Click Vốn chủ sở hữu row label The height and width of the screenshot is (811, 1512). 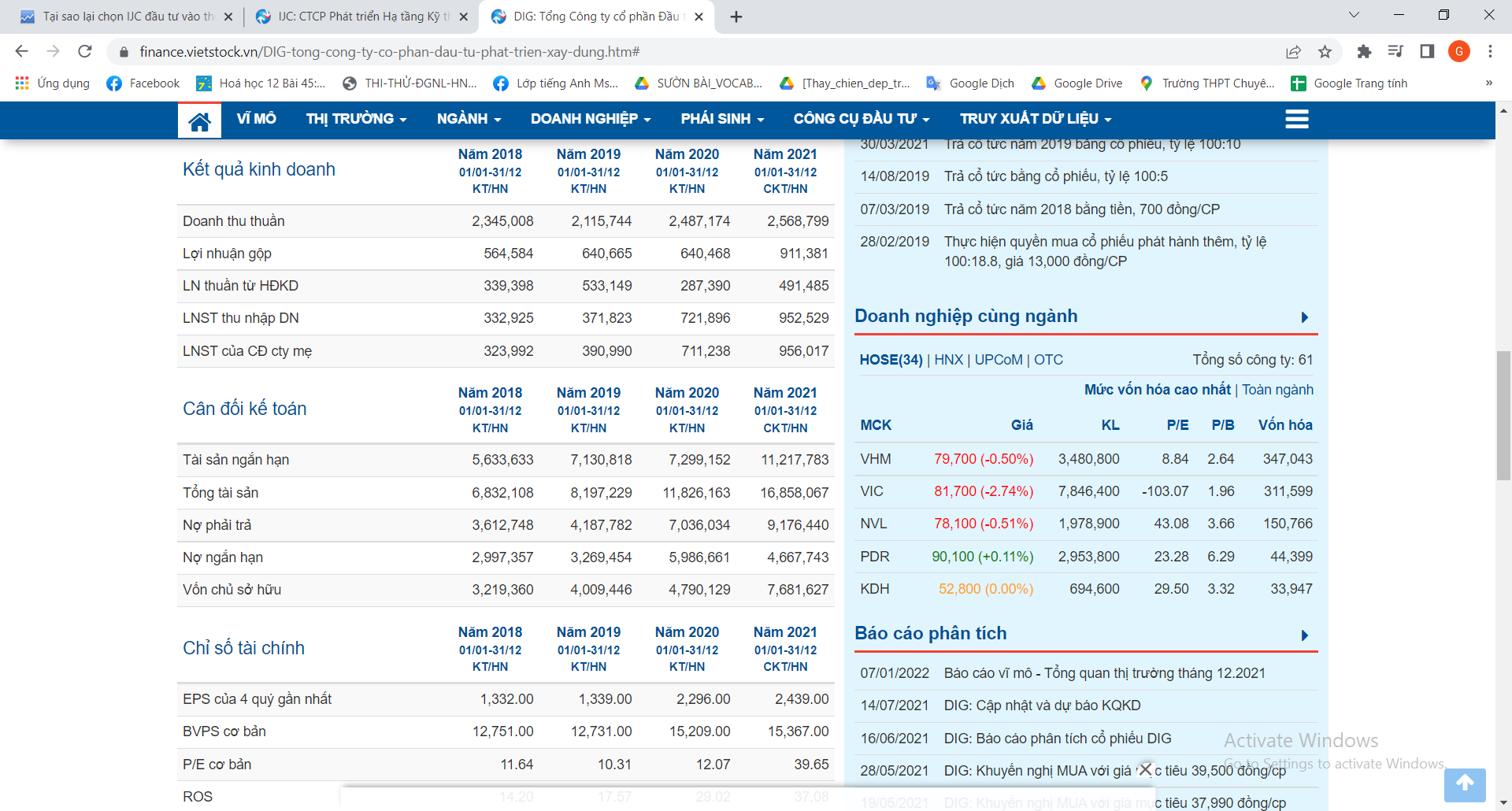point(232,590)
